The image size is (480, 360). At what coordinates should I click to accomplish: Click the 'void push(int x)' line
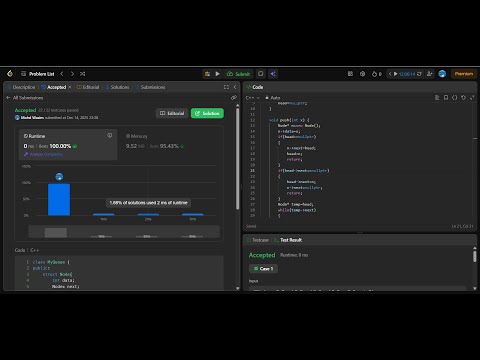click(x=289, y=120)
